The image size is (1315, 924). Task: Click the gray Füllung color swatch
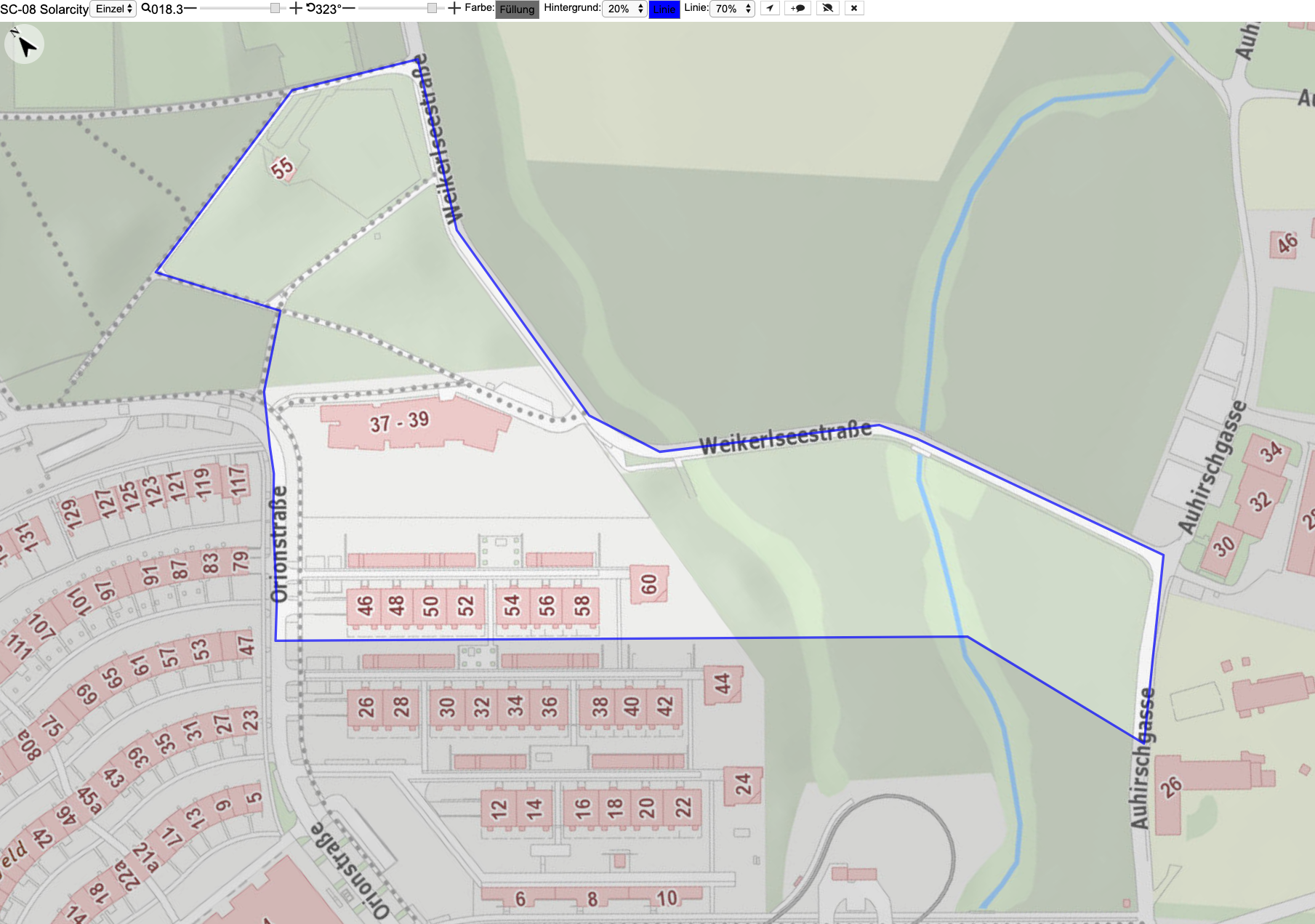point(517,9)
